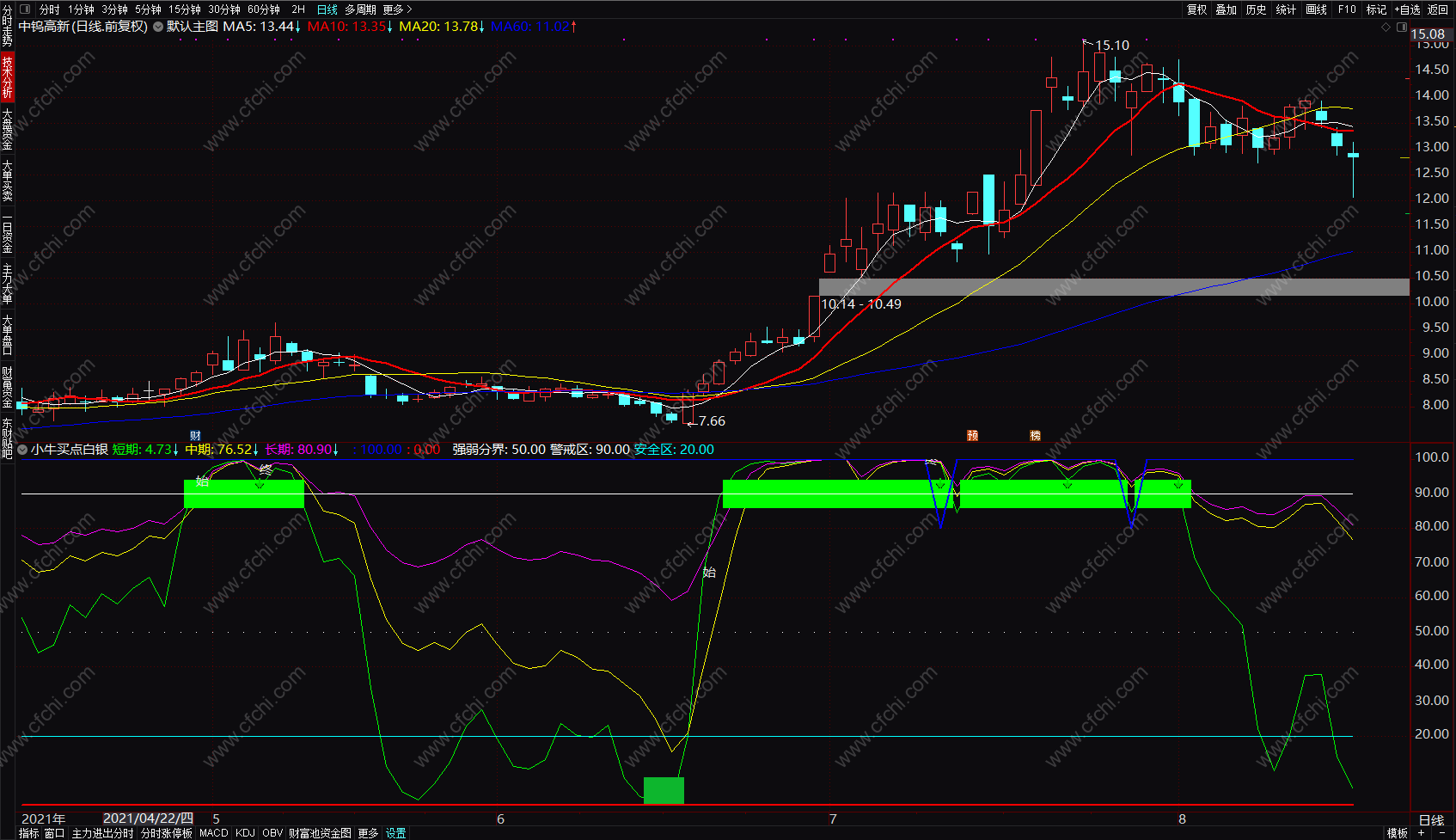Show the 15分钟 chart period
1456x840 pixels.
184,9
